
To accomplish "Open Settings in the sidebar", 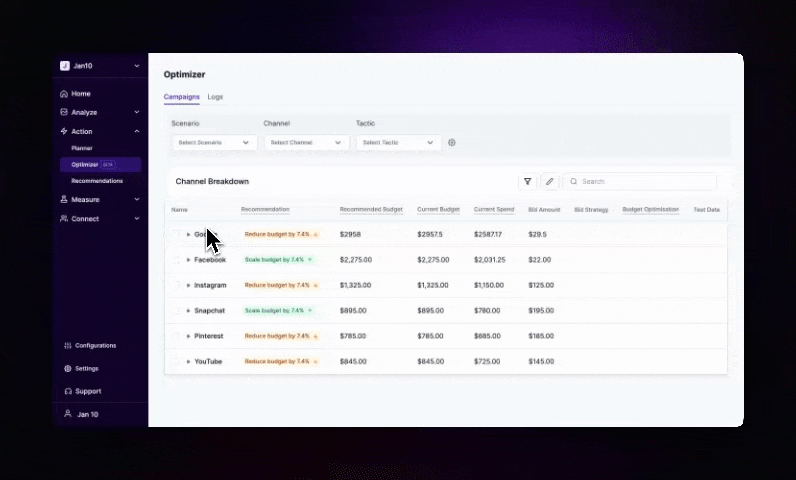I will 86,369.
